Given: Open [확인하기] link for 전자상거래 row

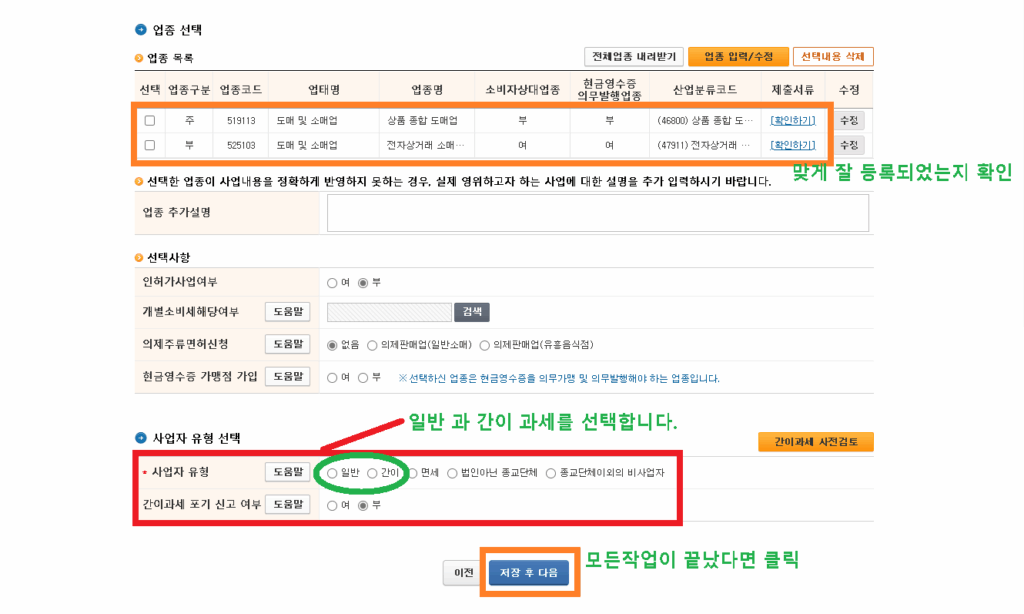Looking at the screenshot, I should click(792, 145).
